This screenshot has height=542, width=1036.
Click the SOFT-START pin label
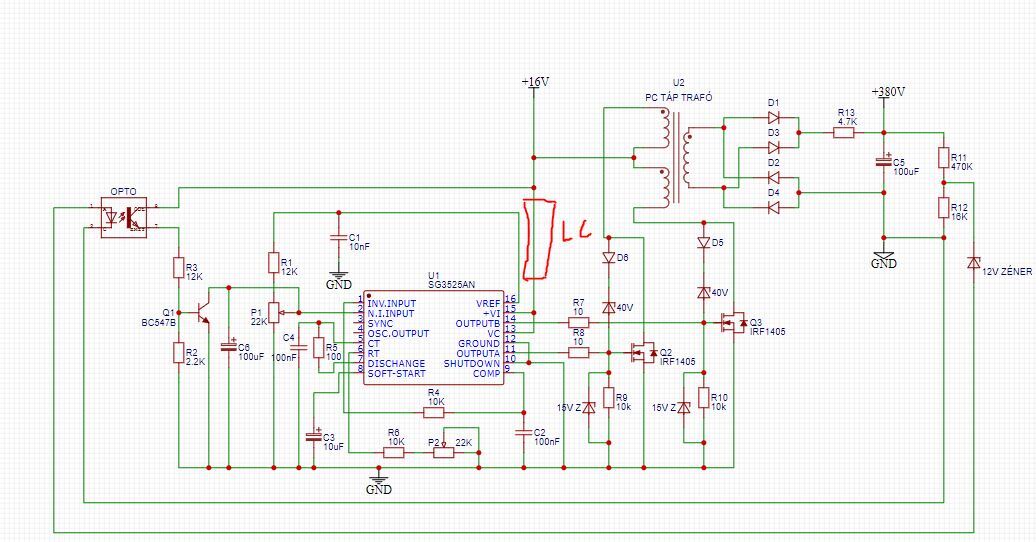(396, 373)
